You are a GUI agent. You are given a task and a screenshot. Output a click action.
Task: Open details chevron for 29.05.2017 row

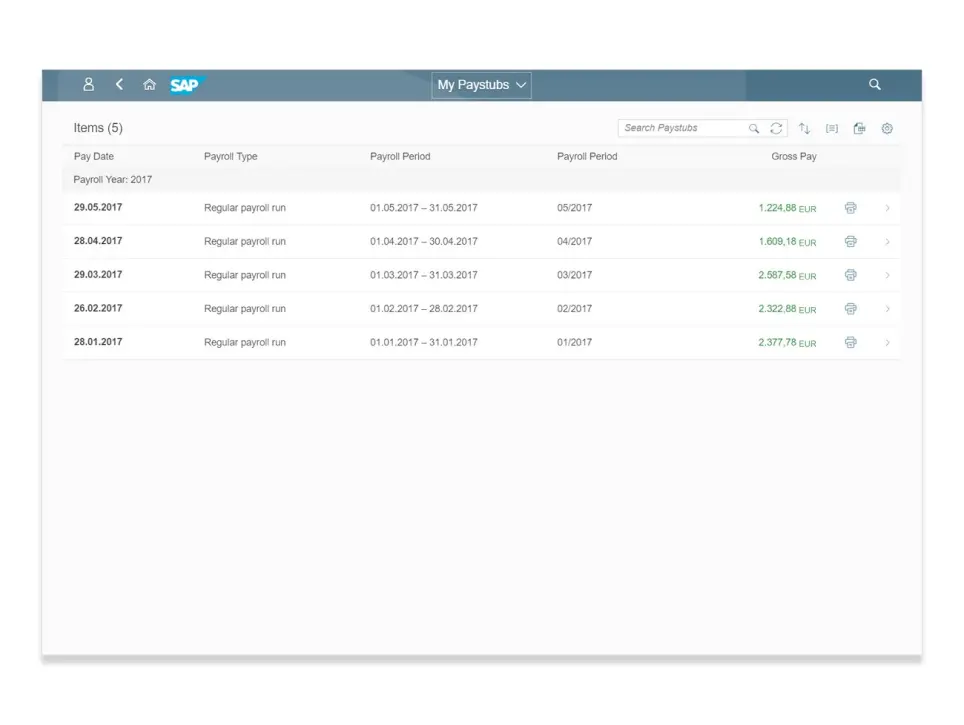pyautogui.click(x=888, y=208)
